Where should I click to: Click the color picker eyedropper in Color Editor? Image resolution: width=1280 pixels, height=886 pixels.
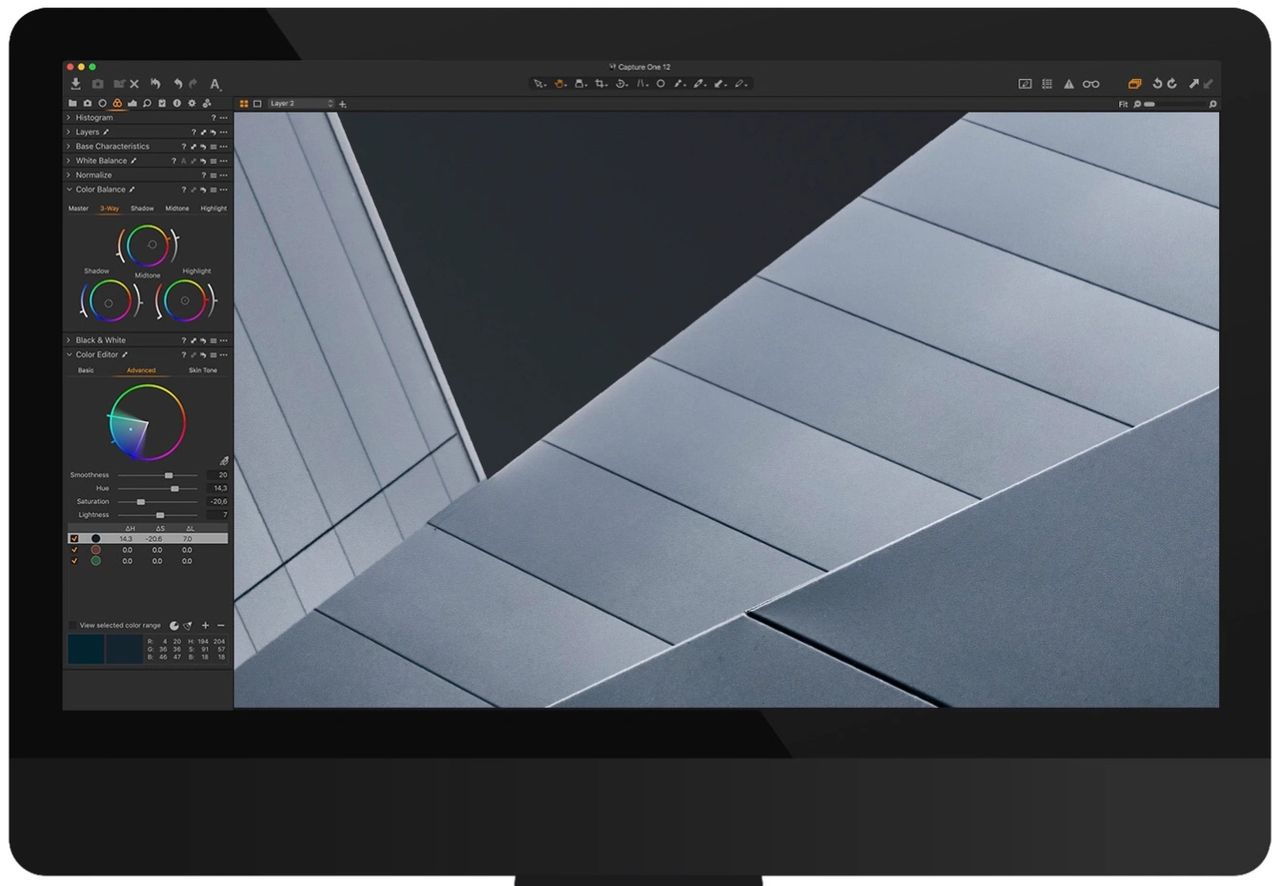223,461
